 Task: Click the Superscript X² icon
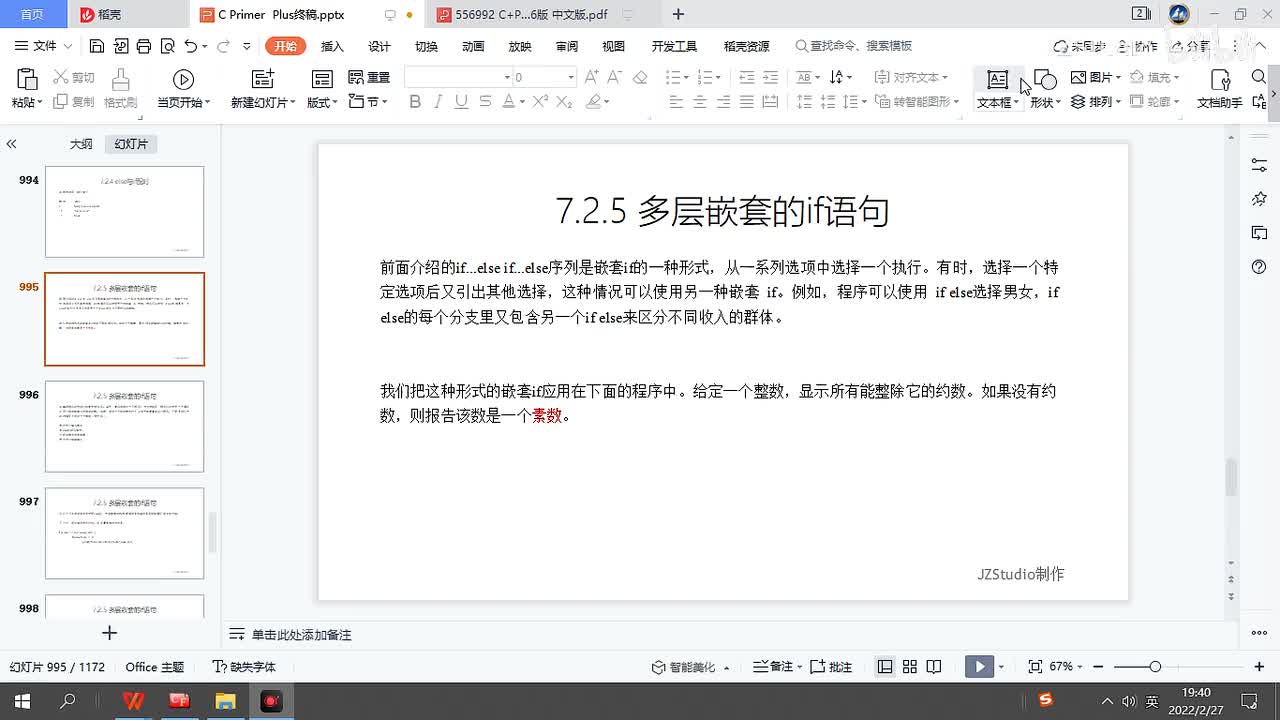(540, 101)
